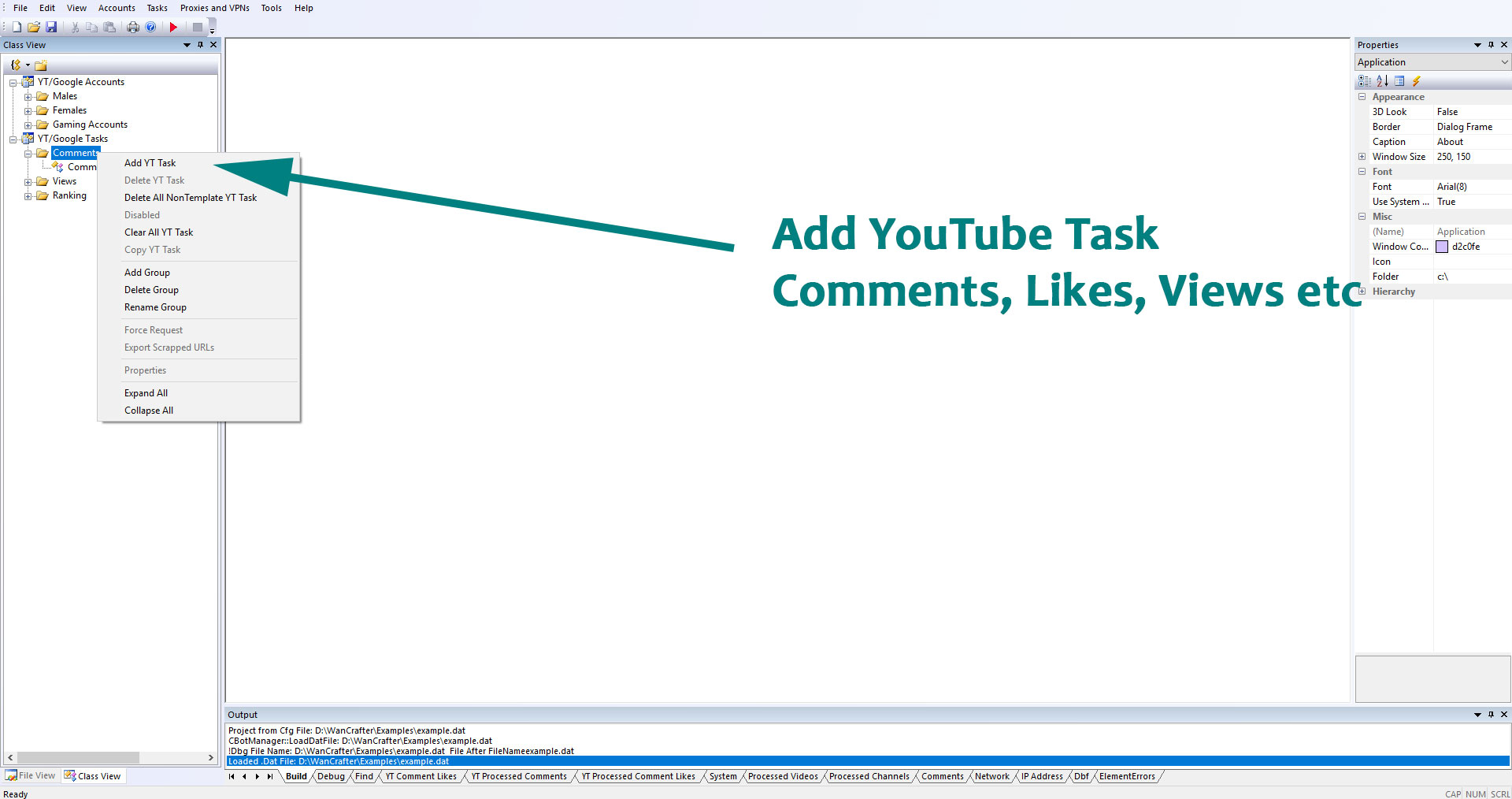The width and height of the screenshot is (1512, 799).
Task: Expand the Window Size property
Action: tap(1362, 157)
